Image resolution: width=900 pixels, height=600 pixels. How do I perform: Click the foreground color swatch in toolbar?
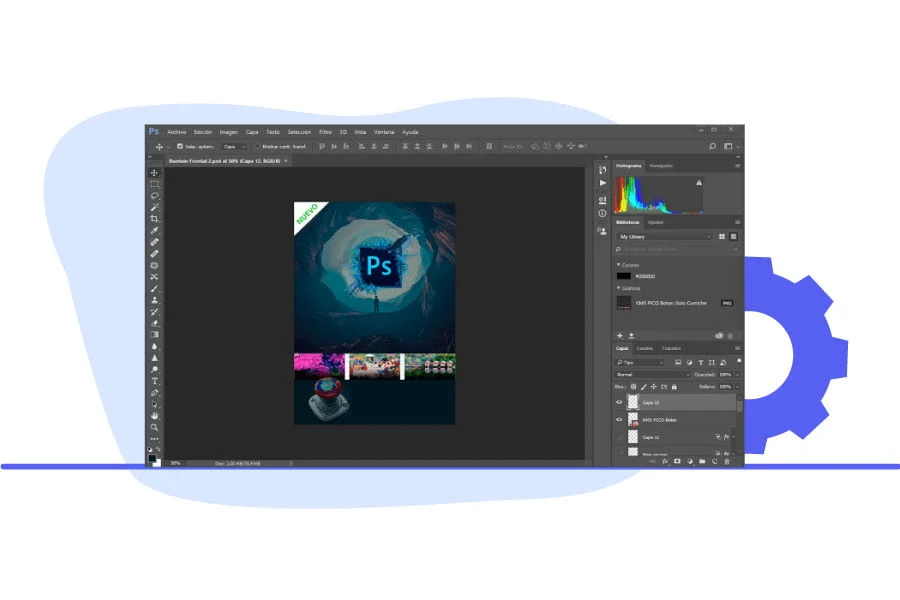[x=152, y=458]
